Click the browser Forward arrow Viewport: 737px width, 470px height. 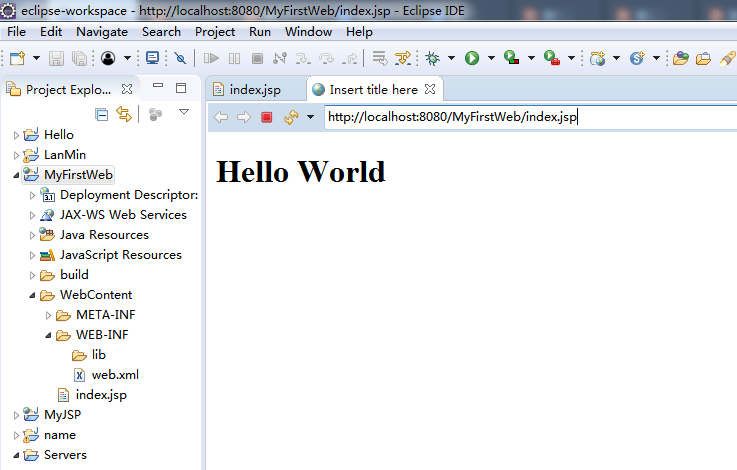(x=243, y=117)
